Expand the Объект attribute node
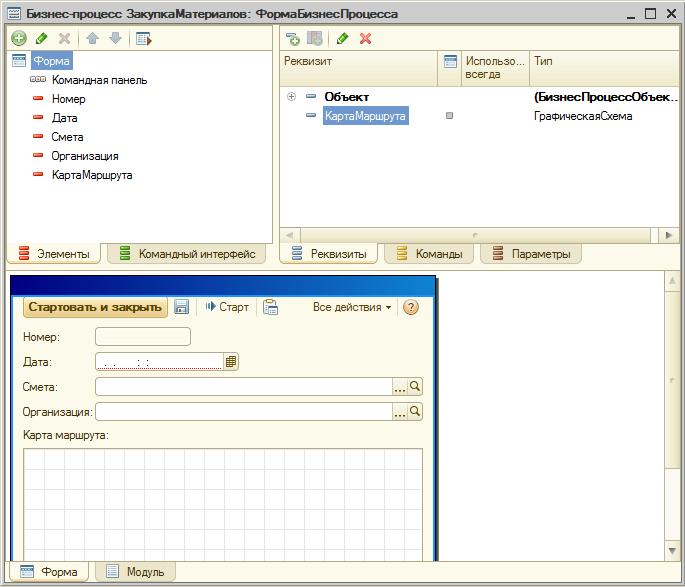 (291, 97)
